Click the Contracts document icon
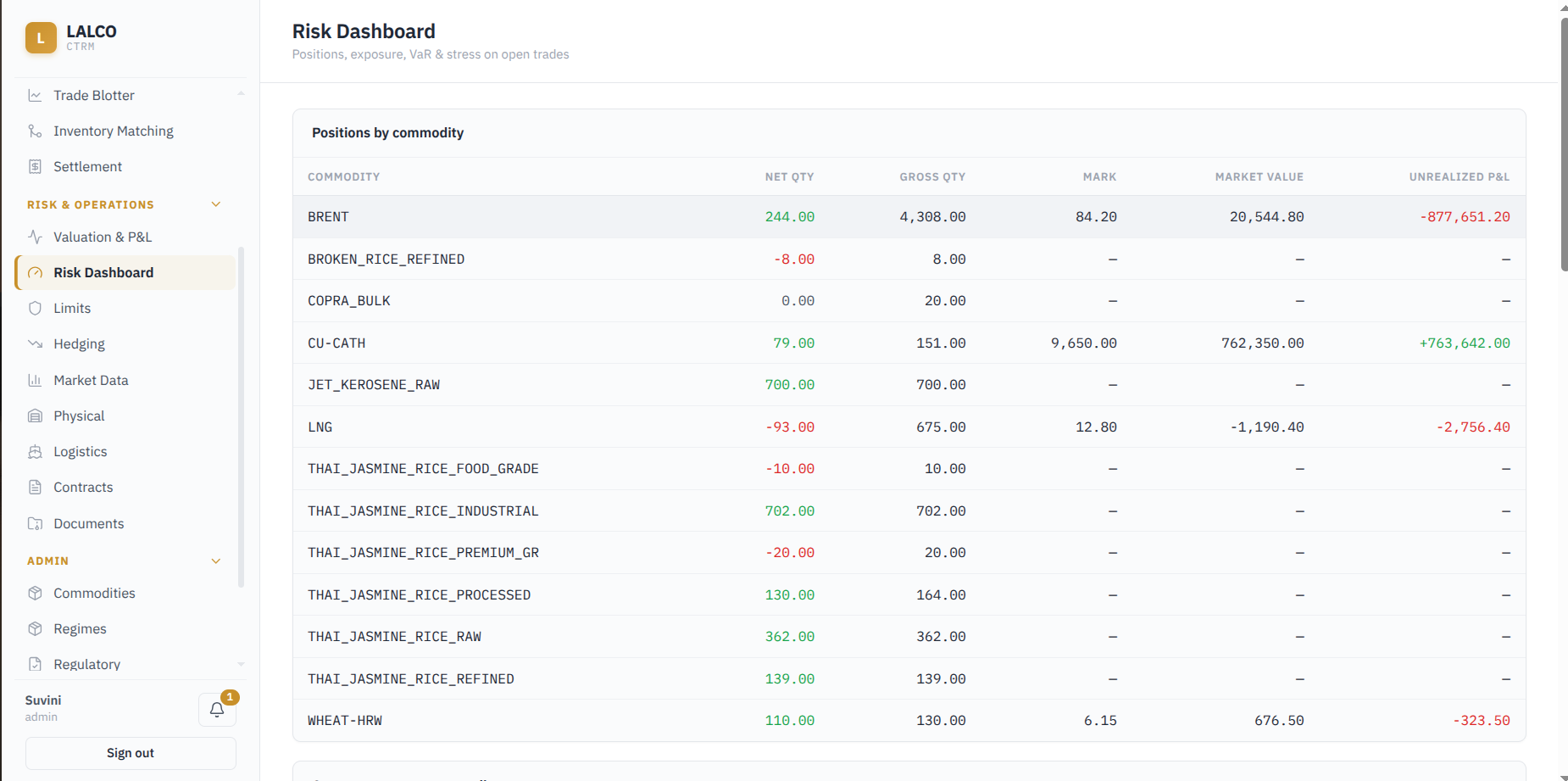 point(35,488)
